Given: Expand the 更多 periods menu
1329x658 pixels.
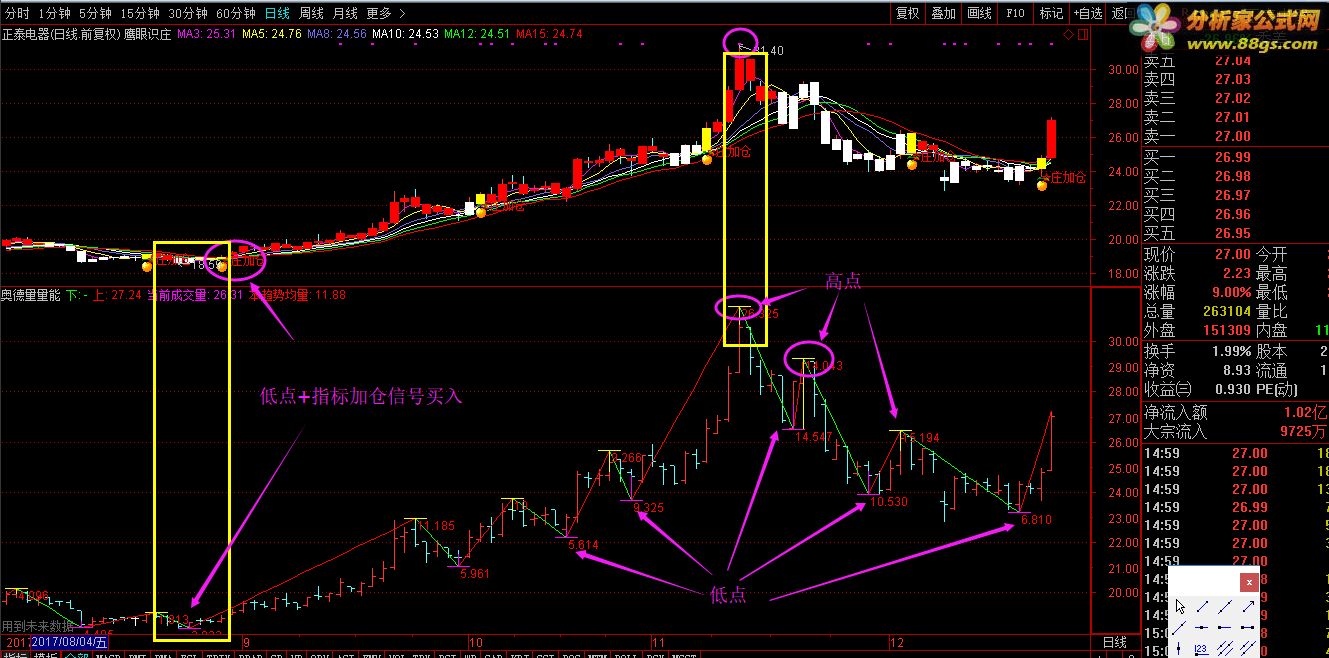Looking at the screenshot, I should pos(384,13).
